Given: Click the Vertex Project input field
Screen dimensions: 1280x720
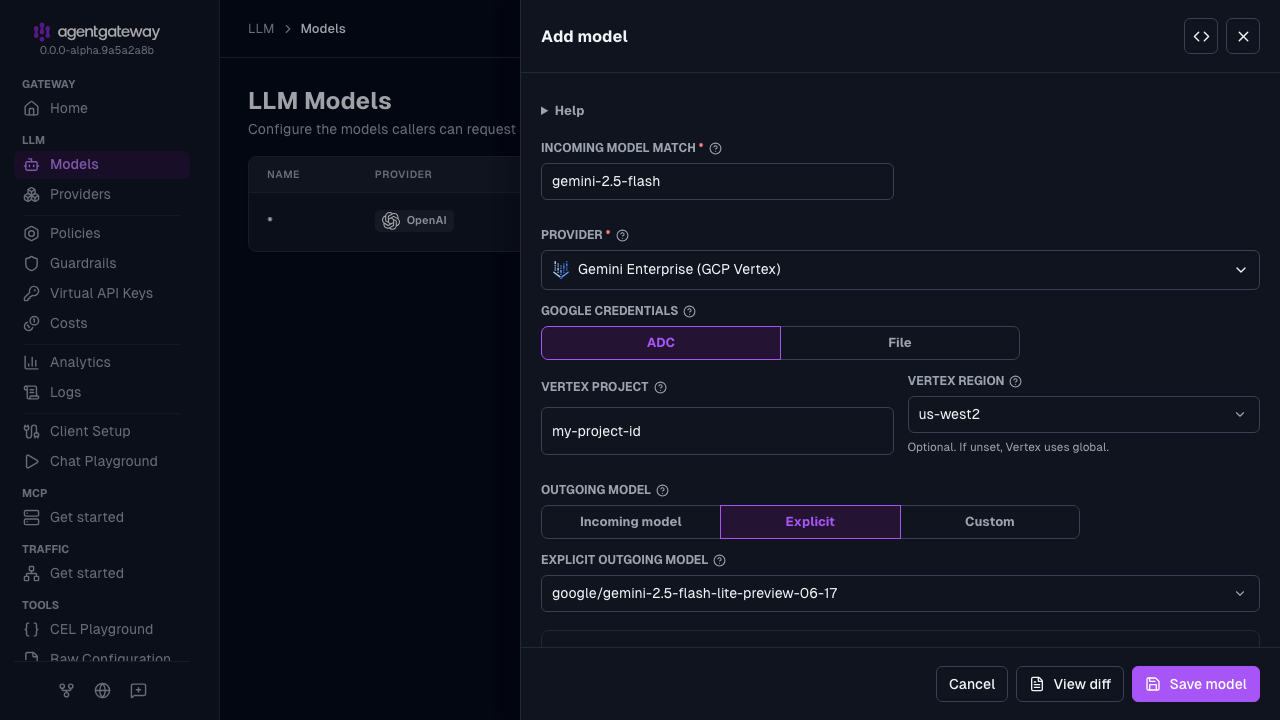Looking at the screenshot, I should point(717,431).
